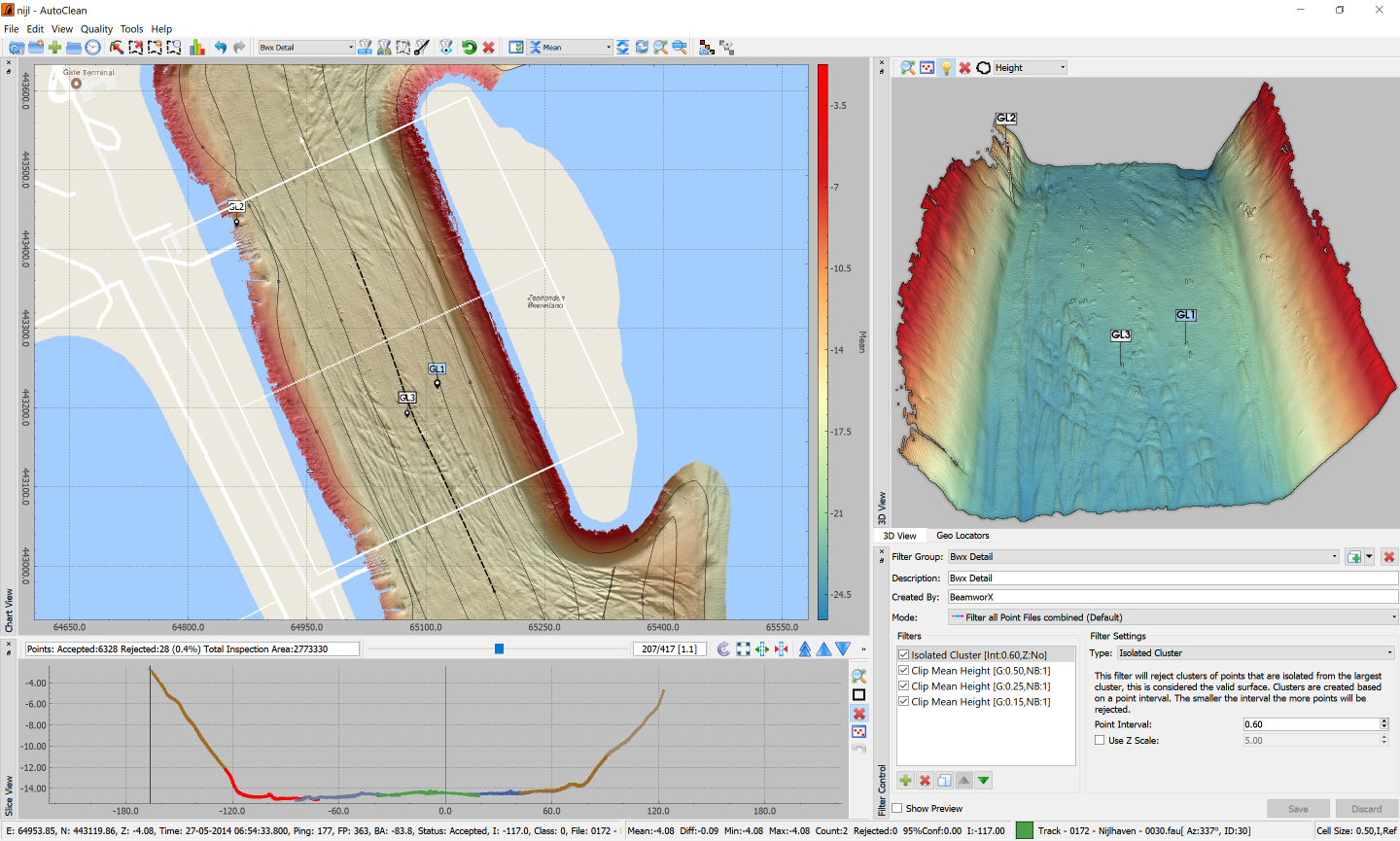
Task: Click the lasso selection icon in 3D View toolbar
Action: click(983, 67)
